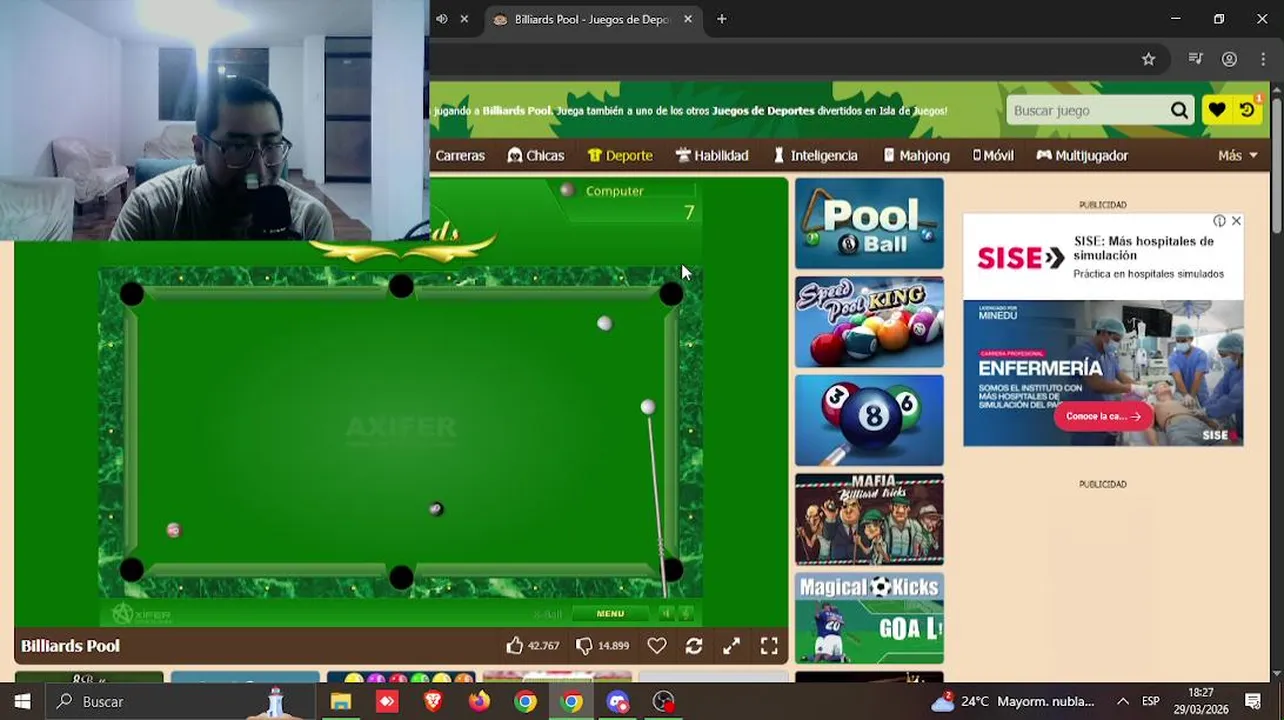Mute the tab using its speaker icon
The width and height of the screenshot is (1284, 720).
click(x=442, y=19)
